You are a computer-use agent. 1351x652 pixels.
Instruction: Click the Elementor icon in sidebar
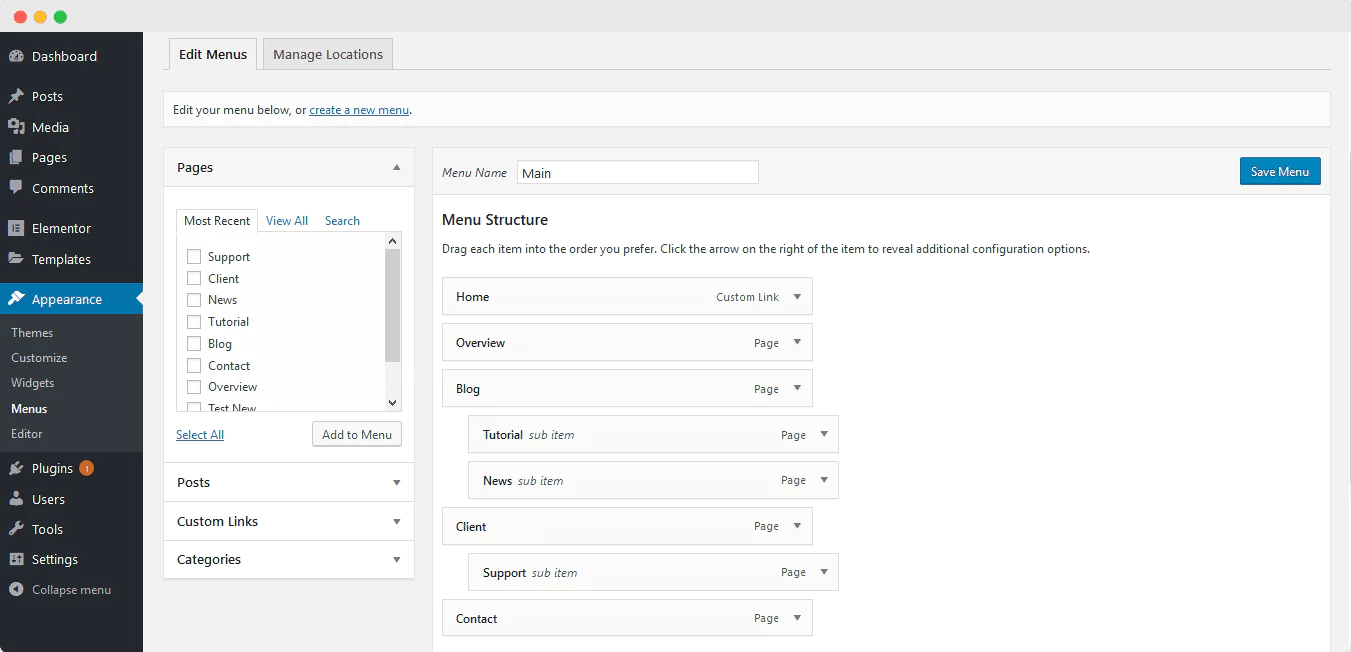pos(16,228)
